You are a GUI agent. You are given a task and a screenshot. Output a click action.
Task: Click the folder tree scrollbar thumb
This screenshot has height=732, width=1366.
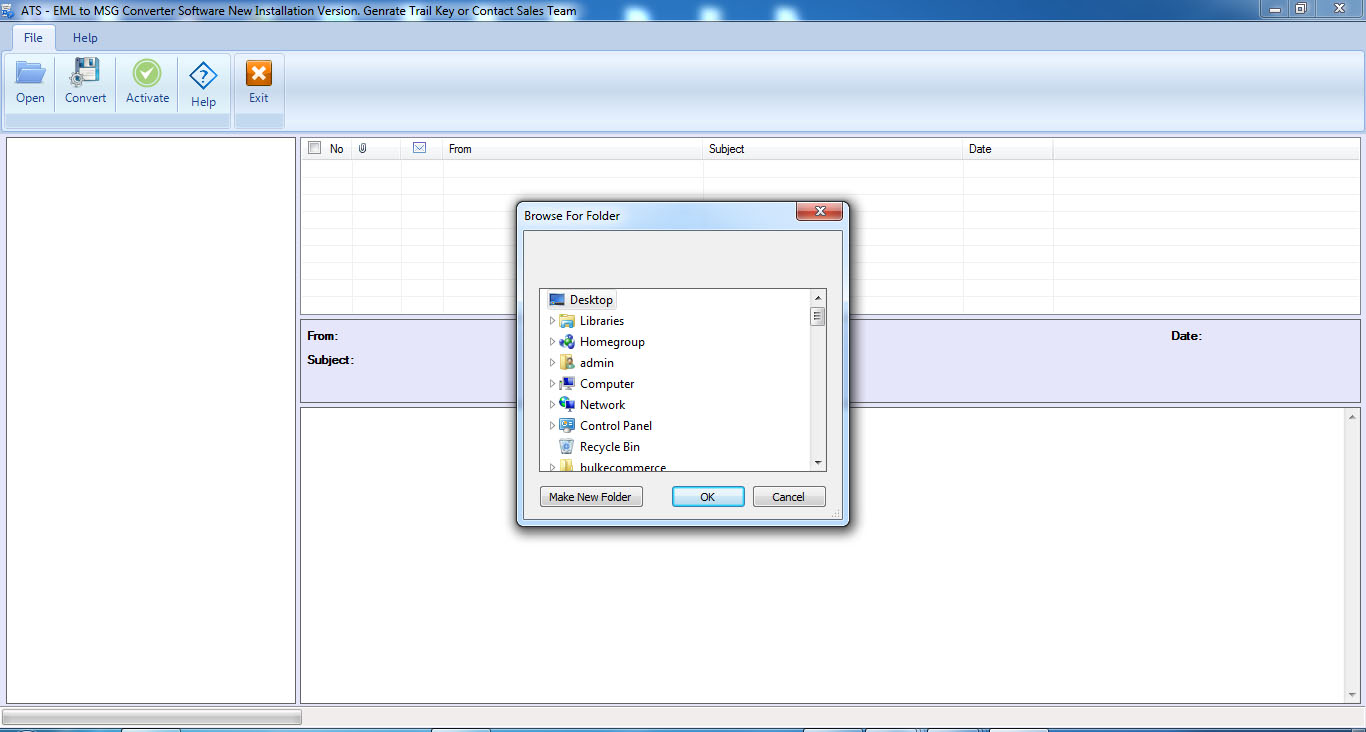click(818, 316)
